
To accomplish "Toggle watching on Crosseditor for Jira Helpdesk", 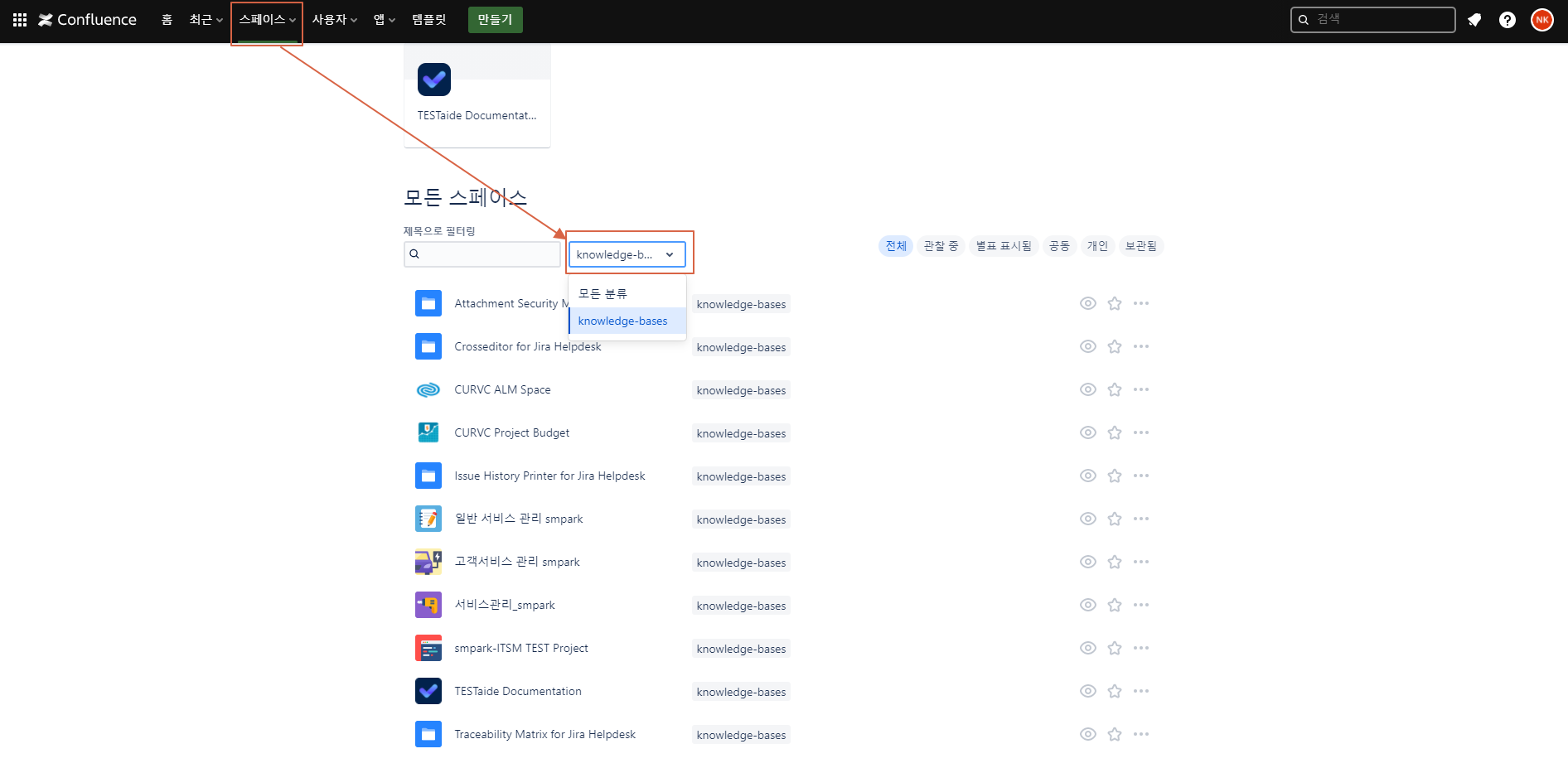I will [1088, 346].
